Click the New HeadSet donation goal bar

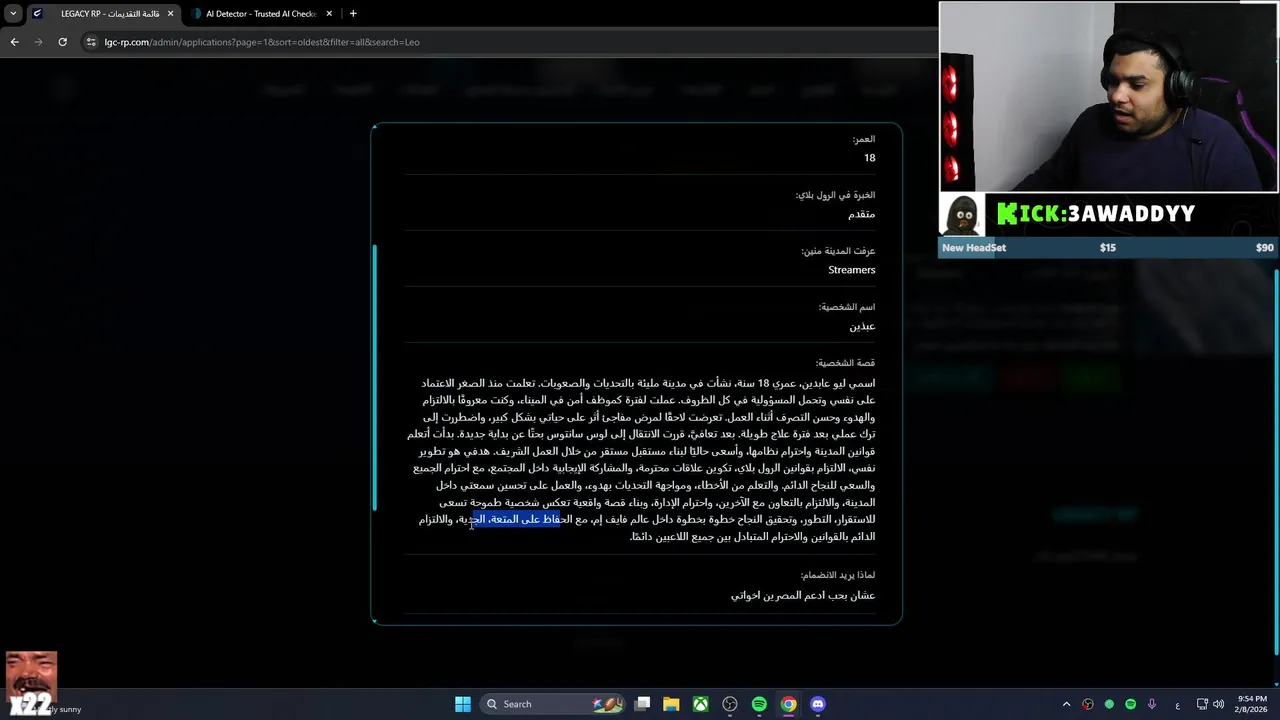[1109, 247]
